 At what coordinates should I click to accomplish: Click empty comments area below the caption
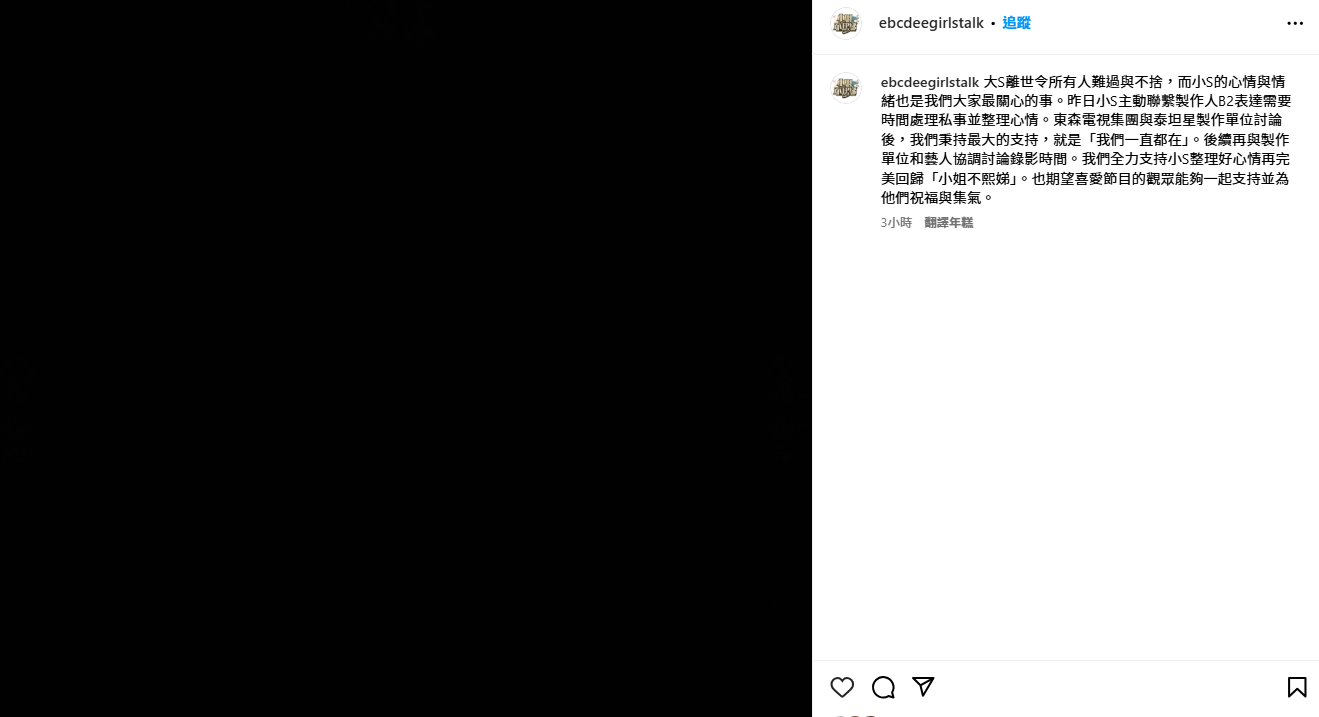click(x=1065, y=440)
